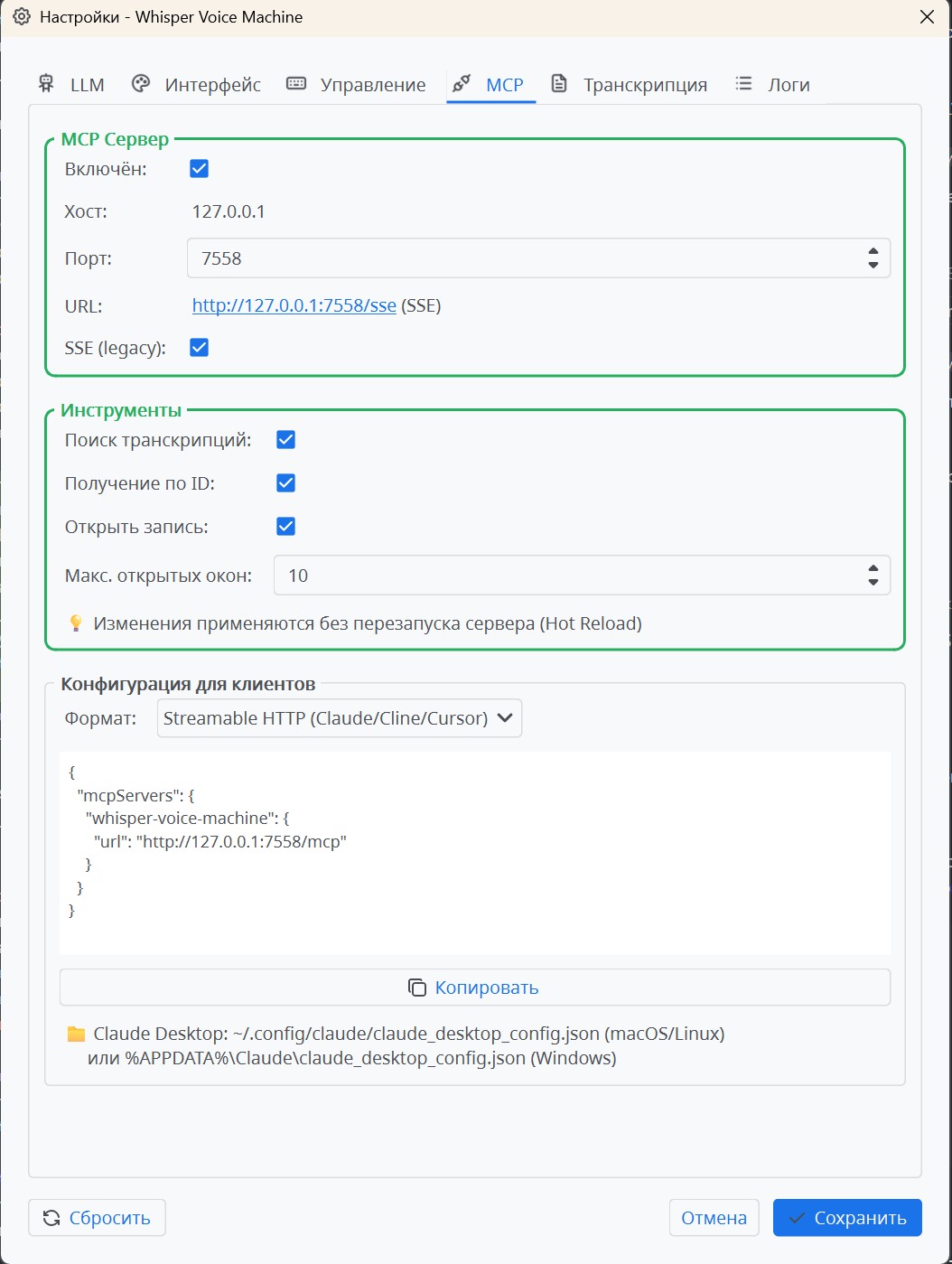This screenshot has width=952, height=1264.
Task: Switch to the Транскрипция tab
Action: (644, 85)
